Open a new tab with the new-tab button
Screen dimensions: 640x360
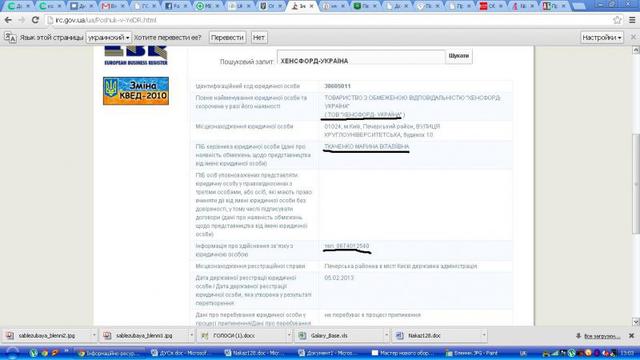tap(579, 6)
